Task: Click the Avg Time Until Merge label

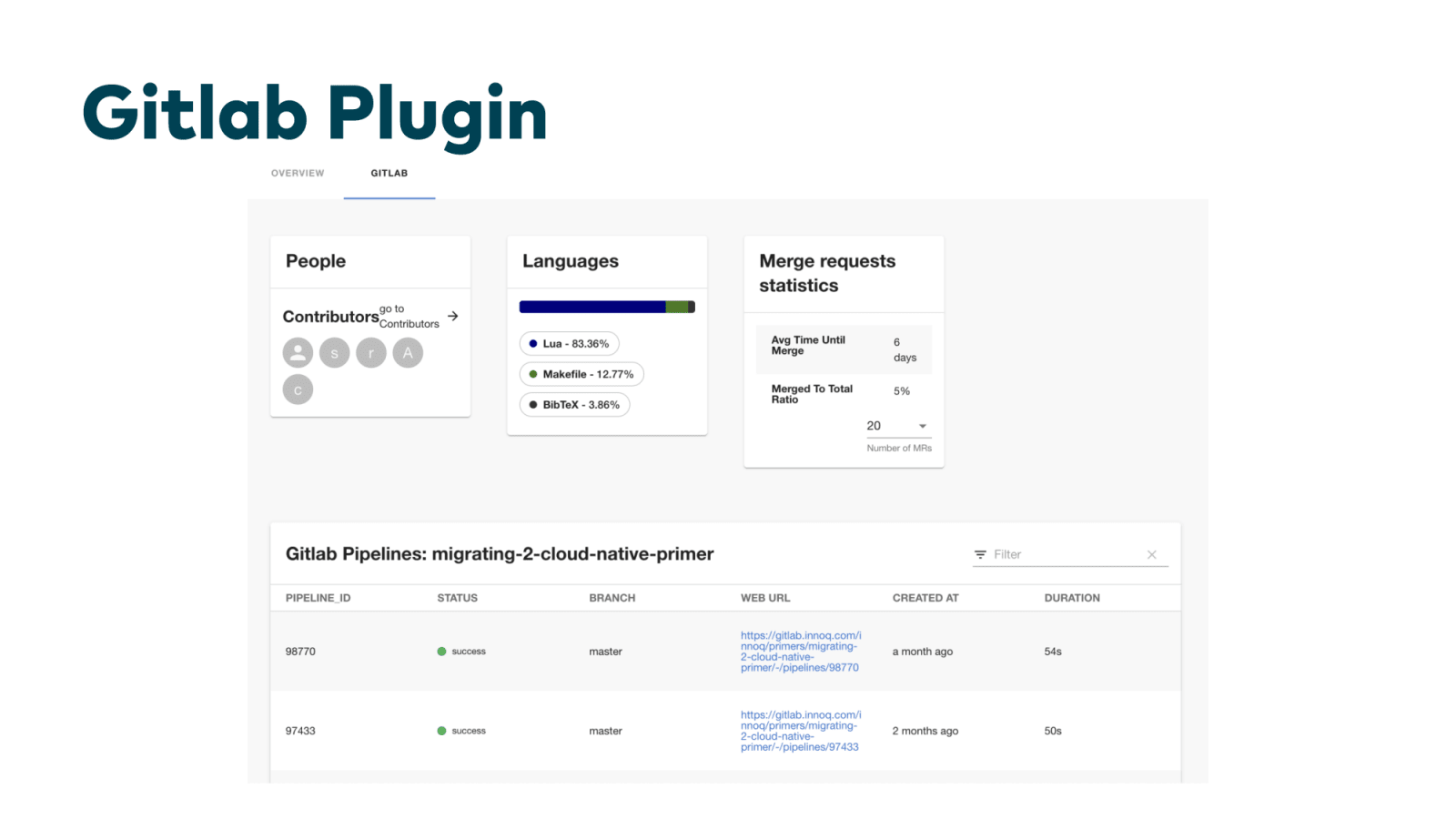Action: pyautogui.click(x=808, y=345)
